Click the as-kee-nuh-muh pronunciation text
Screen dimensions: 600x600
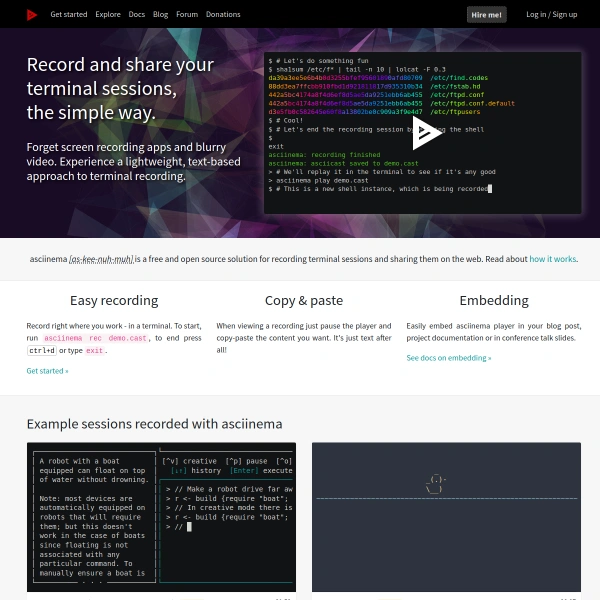(x=101, y=259)
